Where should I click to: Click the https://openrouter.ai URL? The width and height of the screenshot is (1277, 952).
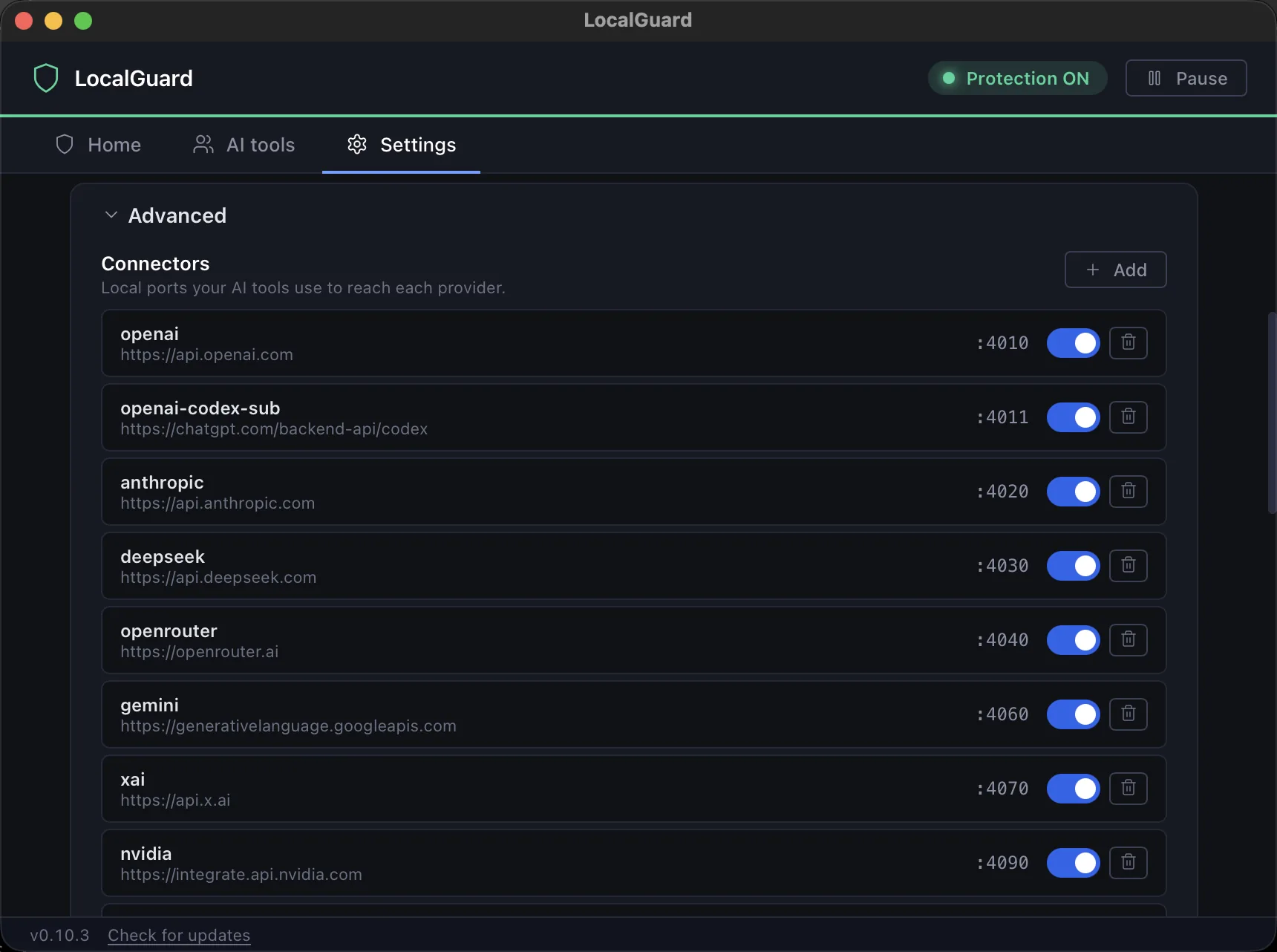click(x=200, y=652)
